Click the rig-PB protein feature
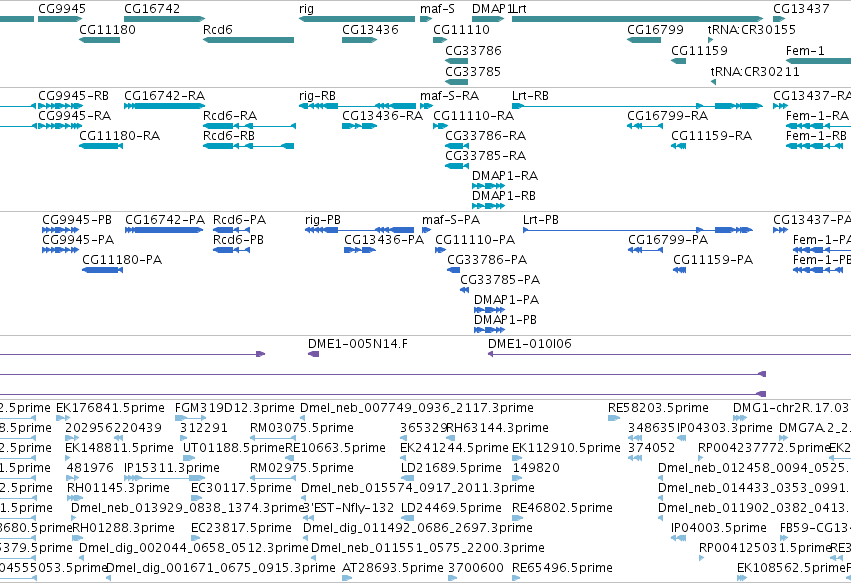This screenshot has height=583, width=851. click(359, 230)
